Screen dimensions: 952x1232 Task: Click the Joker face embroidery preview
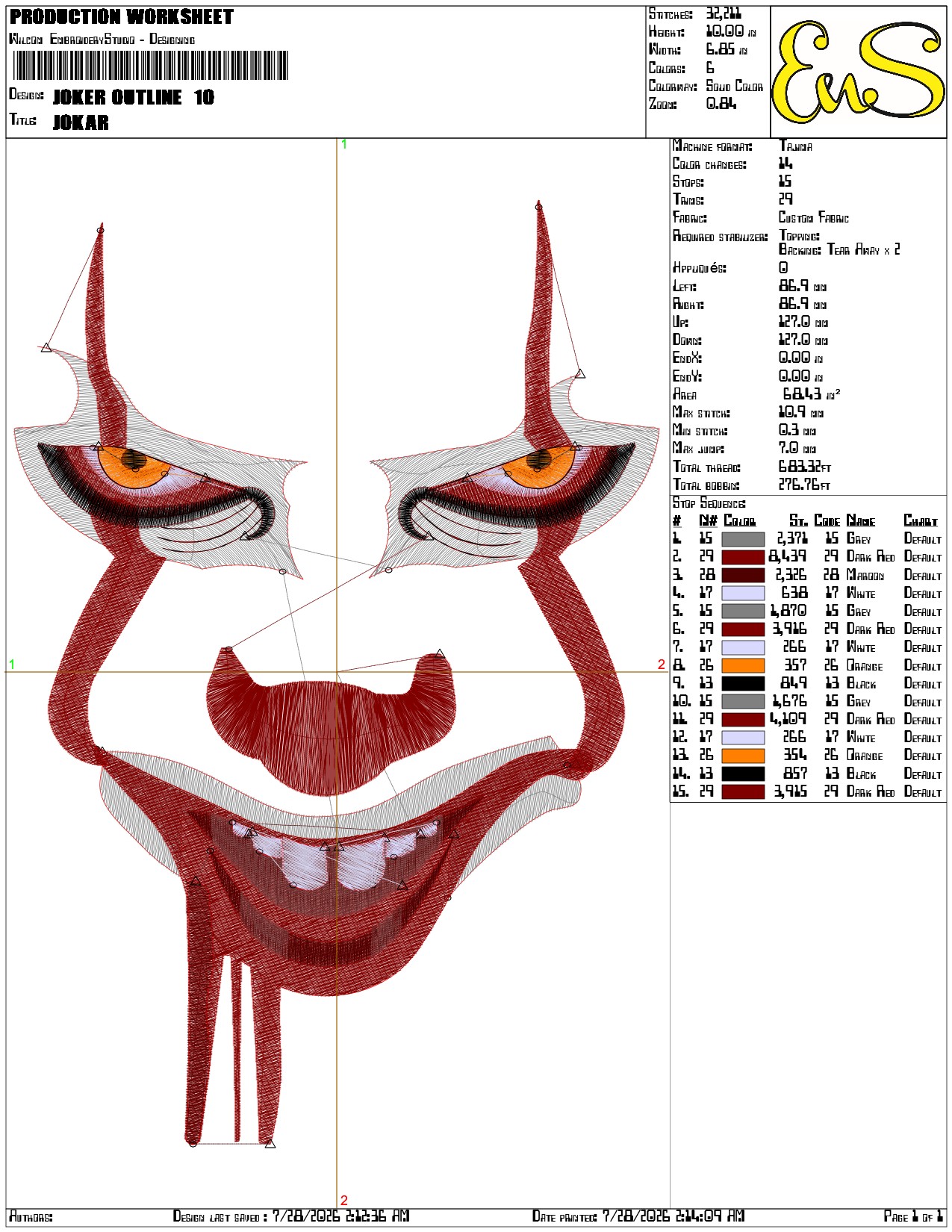[337, 672]
